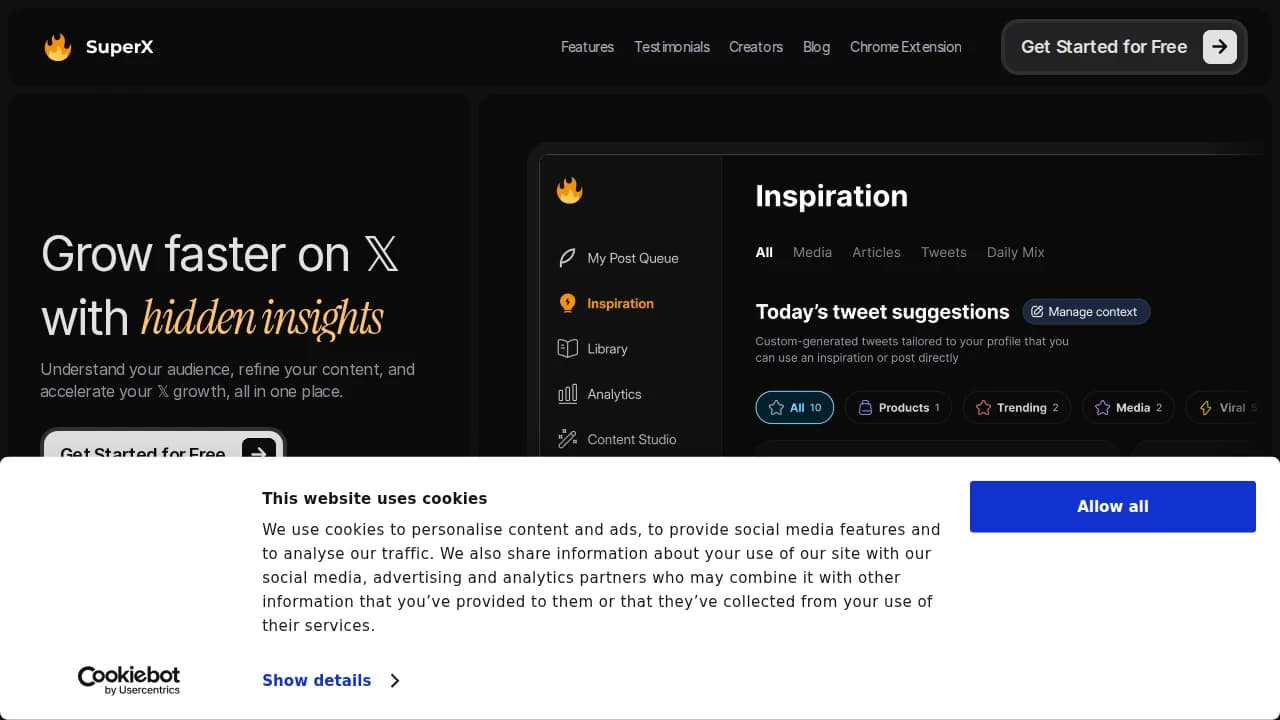Click the arrow icon inside Get Started for Free

point(1219,46)
